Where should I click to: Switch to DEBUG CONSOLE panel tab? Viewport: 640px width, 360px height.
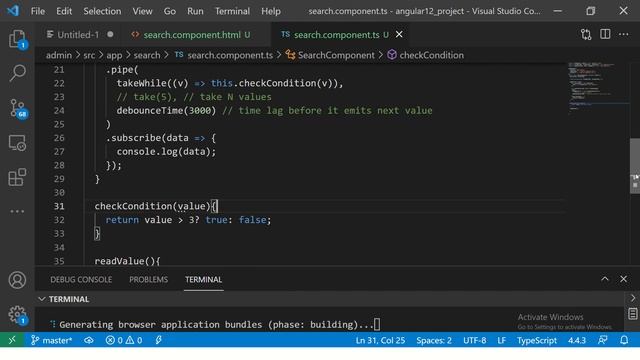click(81, 280)
